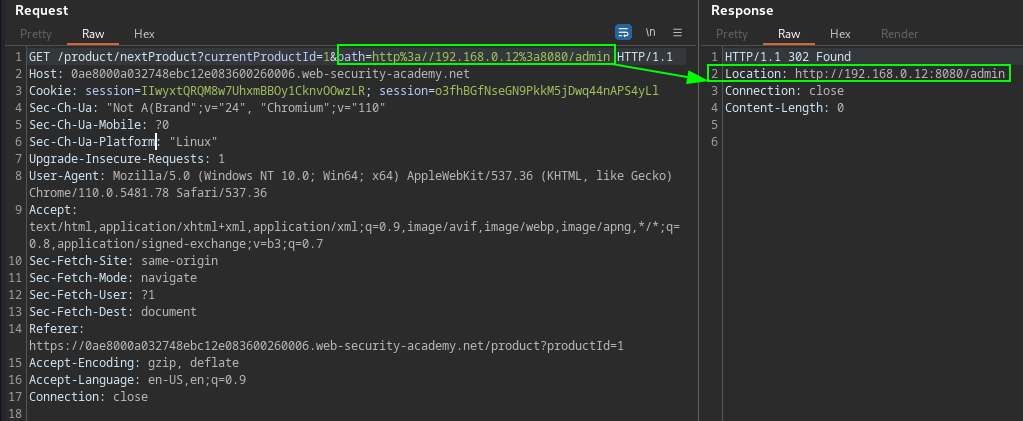1023x421 pixels.
Task: Click the Accept-Language header line
Action: pyautogui.click(x=137, y=379)
